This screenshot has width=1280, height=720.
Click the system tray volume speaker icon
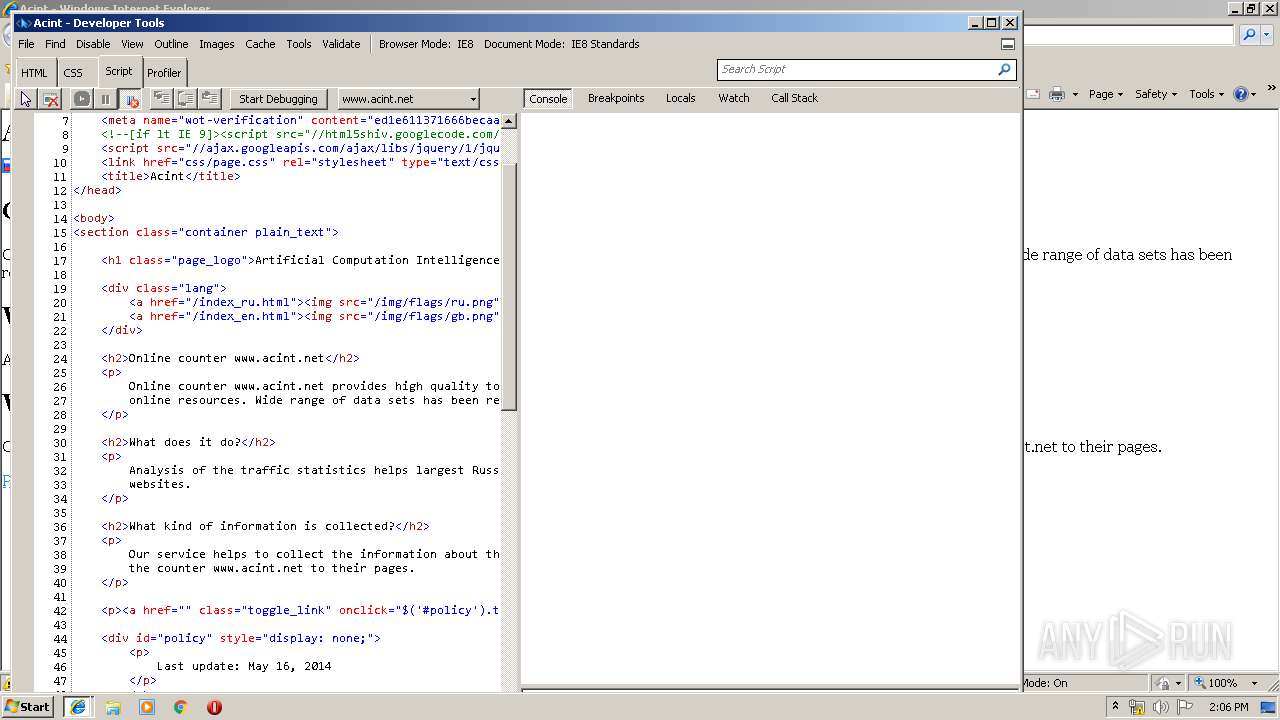pos(1161,707)
